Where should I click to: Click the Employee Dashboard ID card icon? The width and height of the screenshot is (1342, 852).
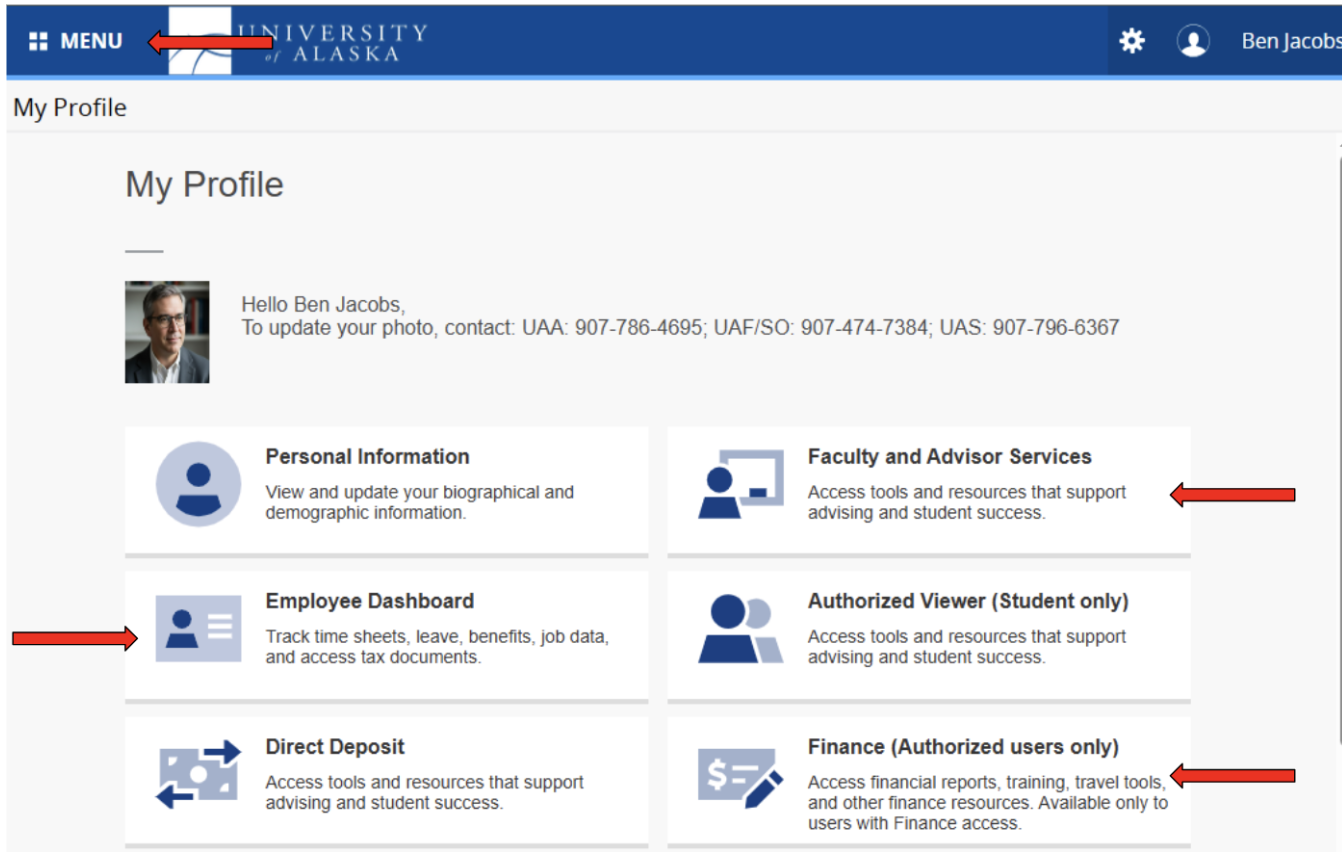tap(198, 629)
